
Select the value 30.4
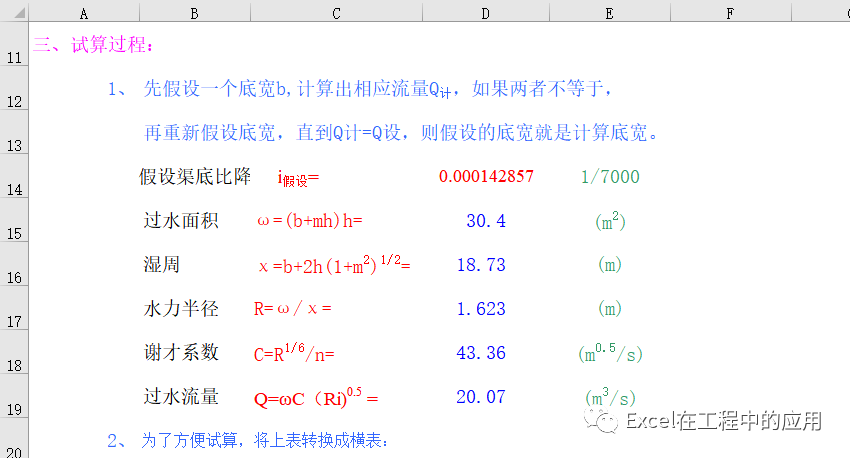tap(486, 221)
